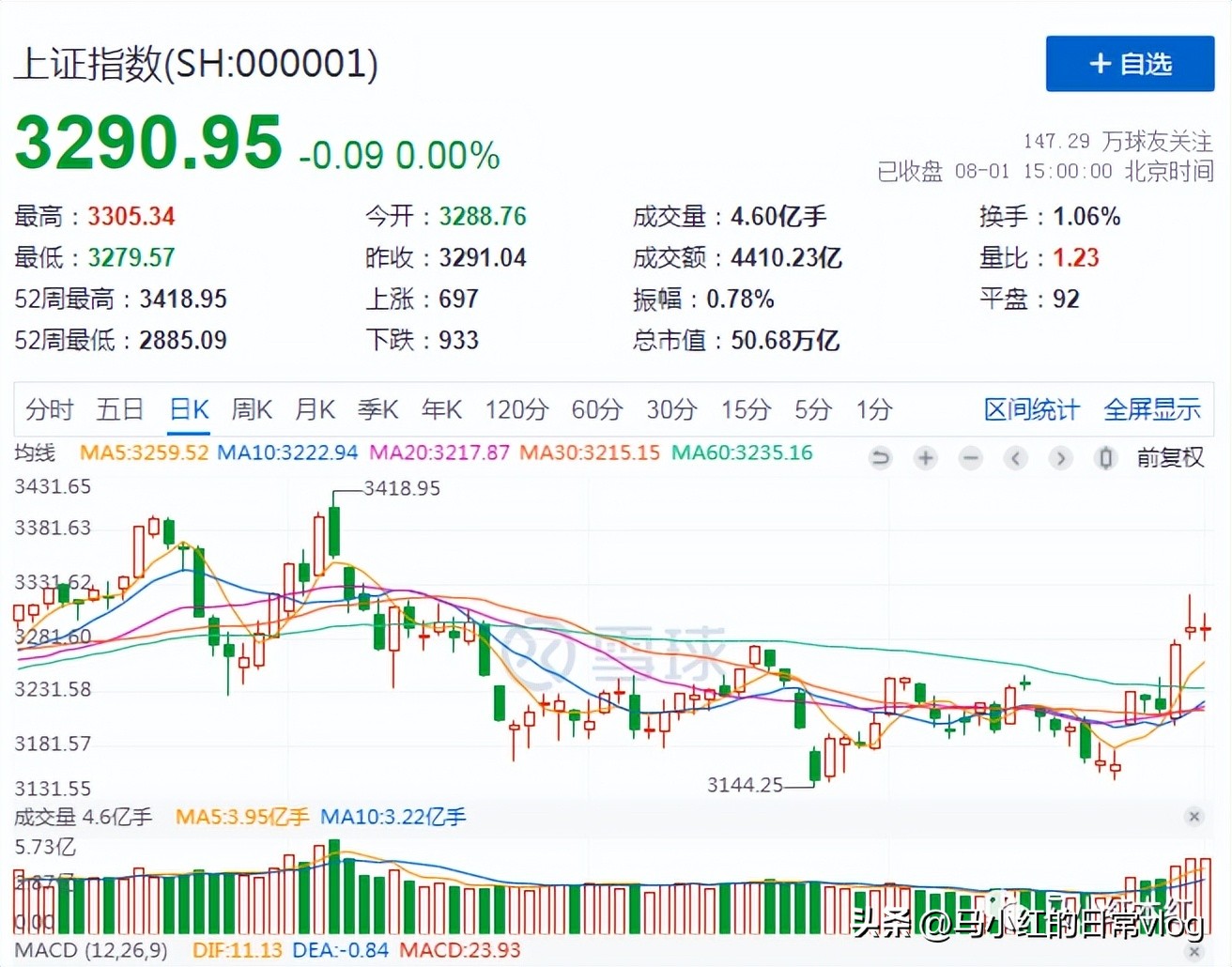The width and height of the screenshot is (1232, 967).
Task: Add index to watchlist with 自选
Action: tap(1130, 64)
